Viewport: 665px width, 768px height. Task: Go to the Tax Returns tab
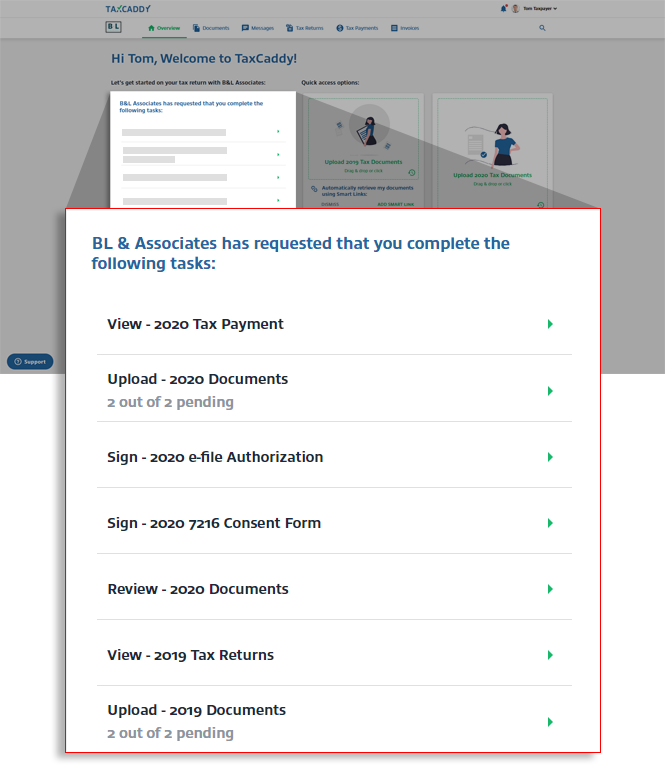[305, 28]
